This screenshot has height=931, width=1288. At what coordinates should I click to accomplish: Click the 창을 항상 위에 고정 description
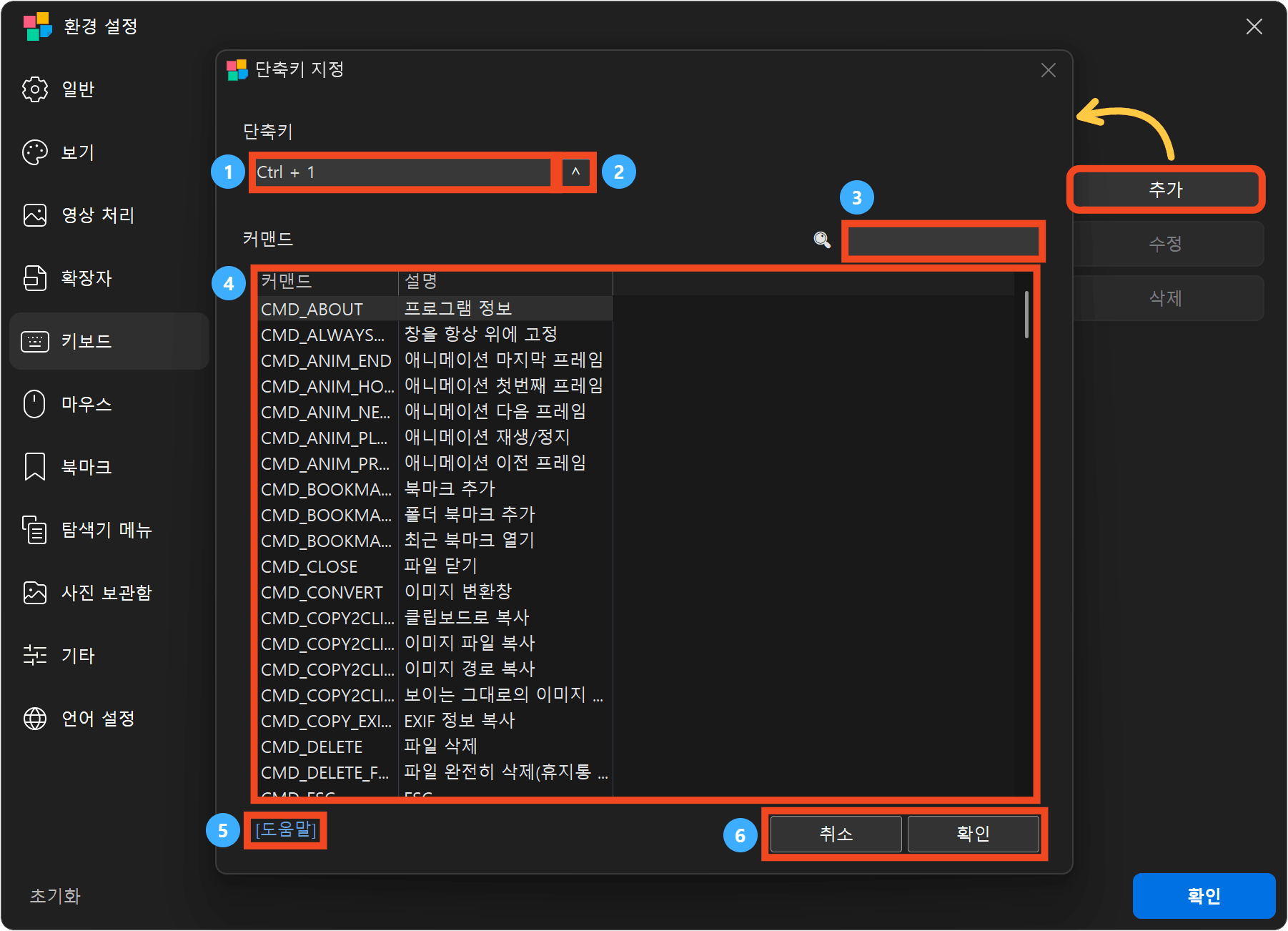[480, 334]
